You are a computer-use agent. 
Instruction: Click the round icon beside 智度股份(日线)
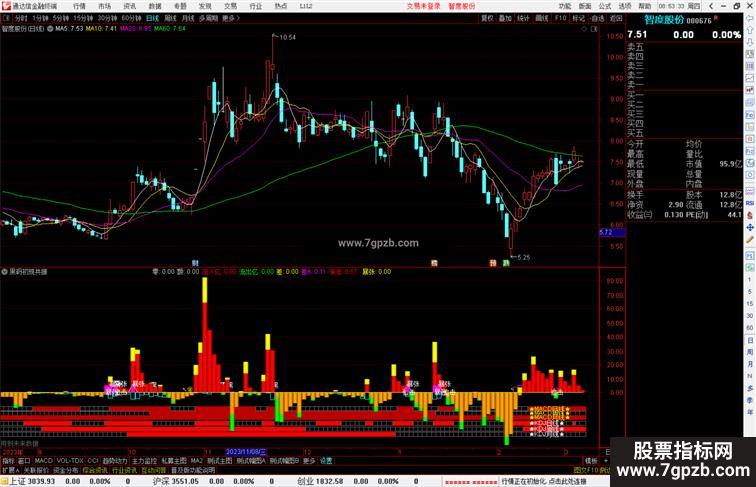click(50, 29)
